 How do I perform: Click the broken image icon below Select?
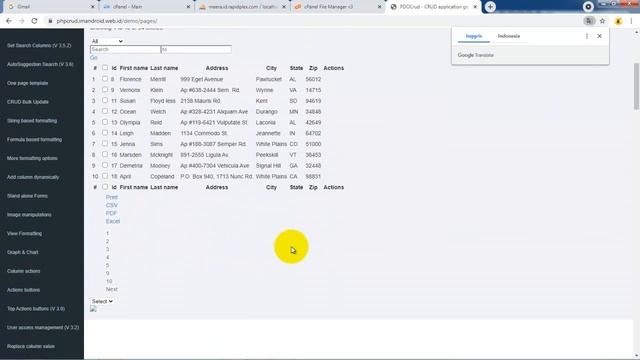(x=93, y=309)
